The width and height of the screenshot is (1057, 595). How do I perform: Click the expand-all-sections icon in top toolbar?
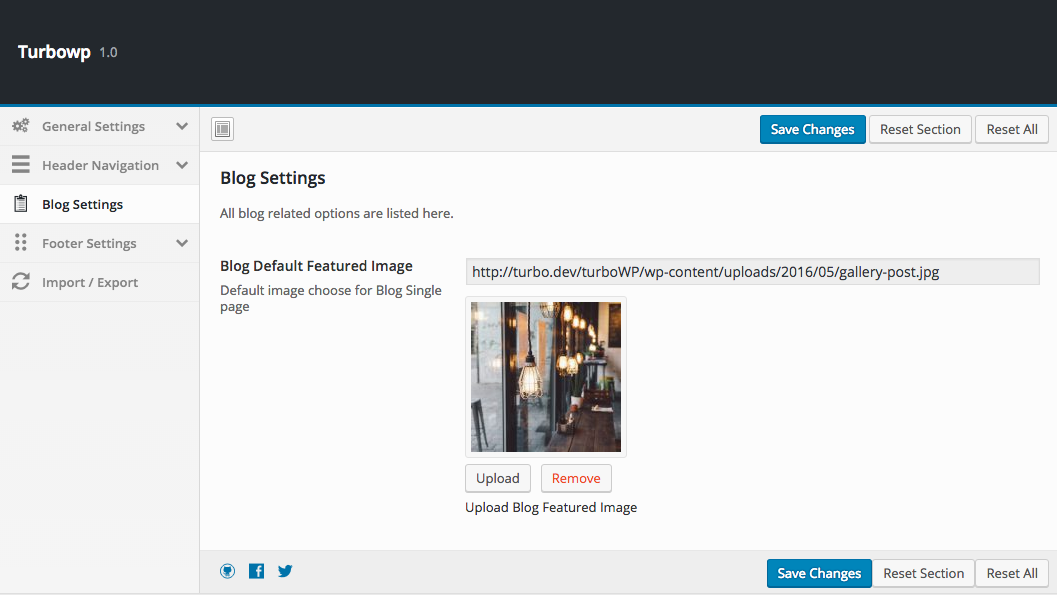click(222, 129)
